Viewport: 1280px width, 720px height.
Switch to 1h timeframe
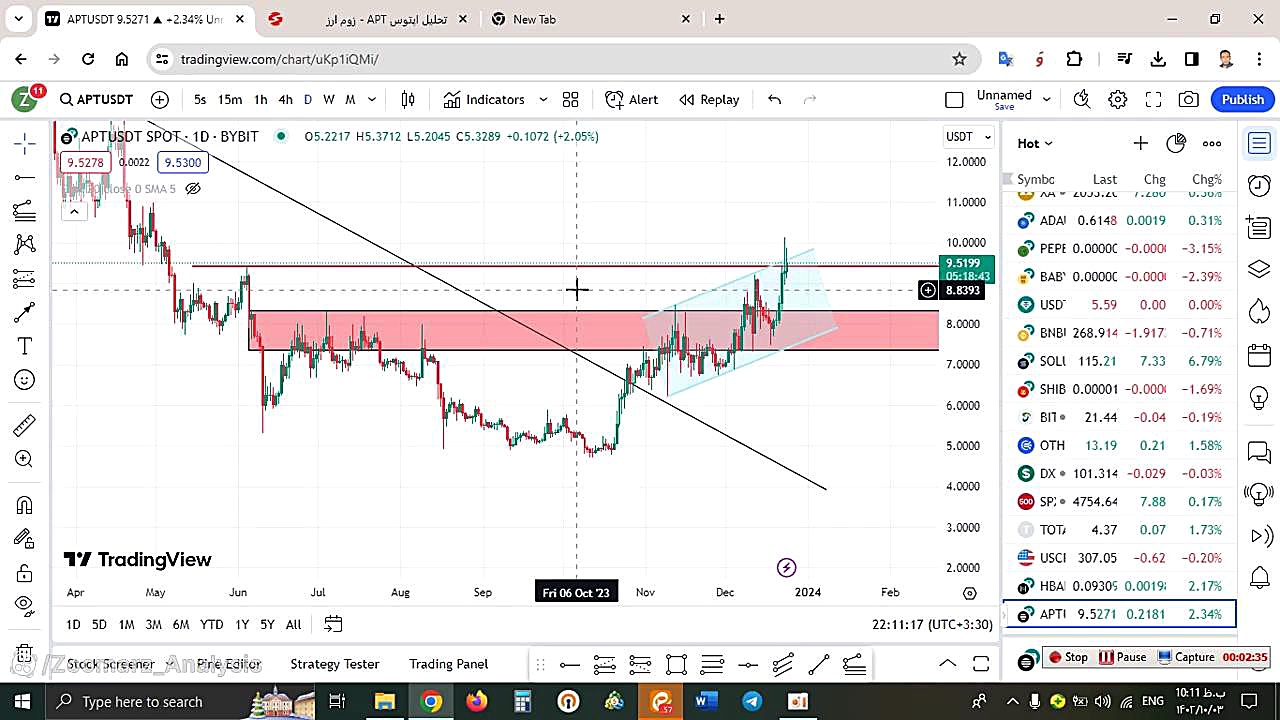pos(261,99)
